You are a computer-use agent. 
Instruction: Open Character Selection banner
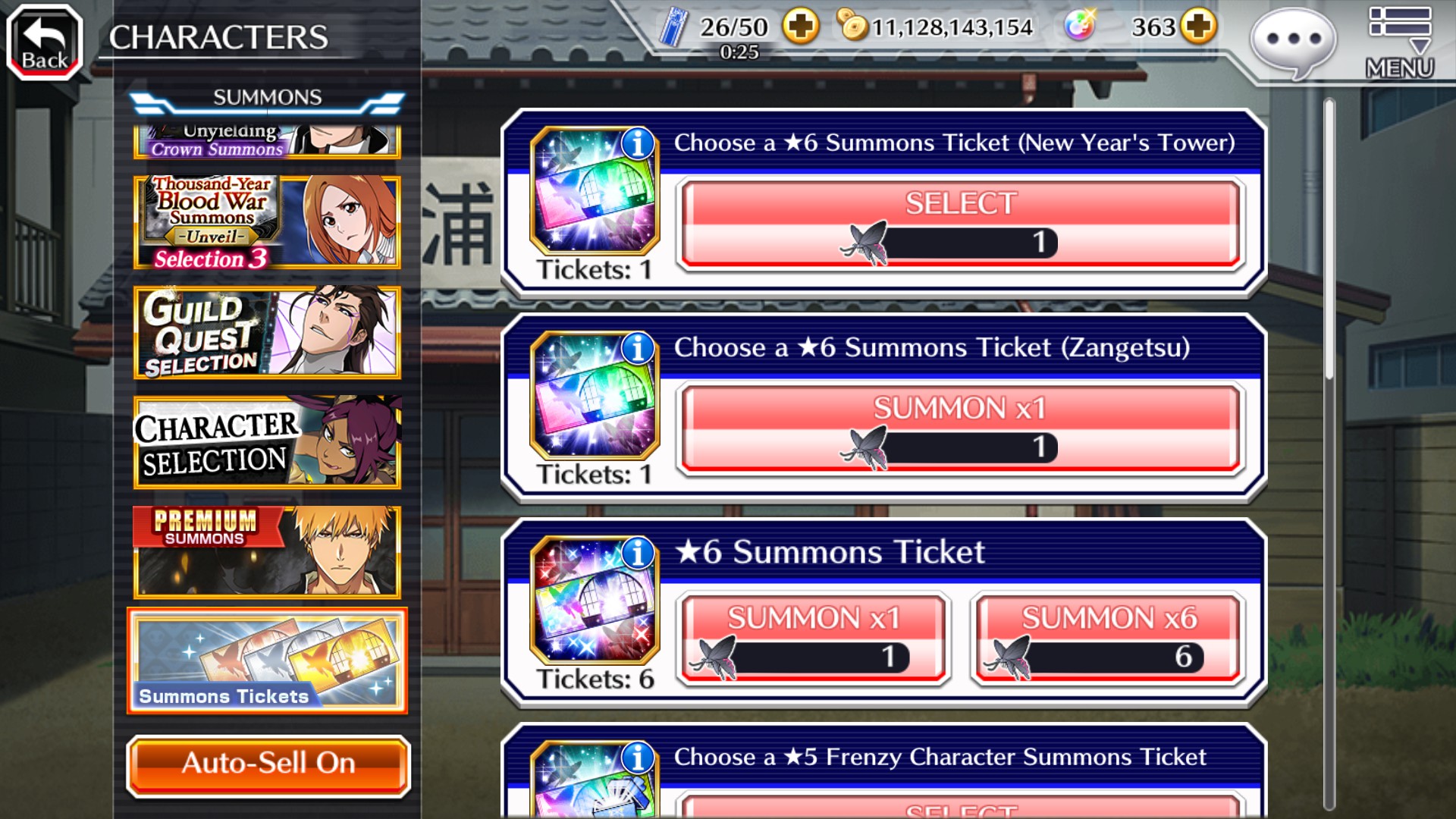pos(267,442)
